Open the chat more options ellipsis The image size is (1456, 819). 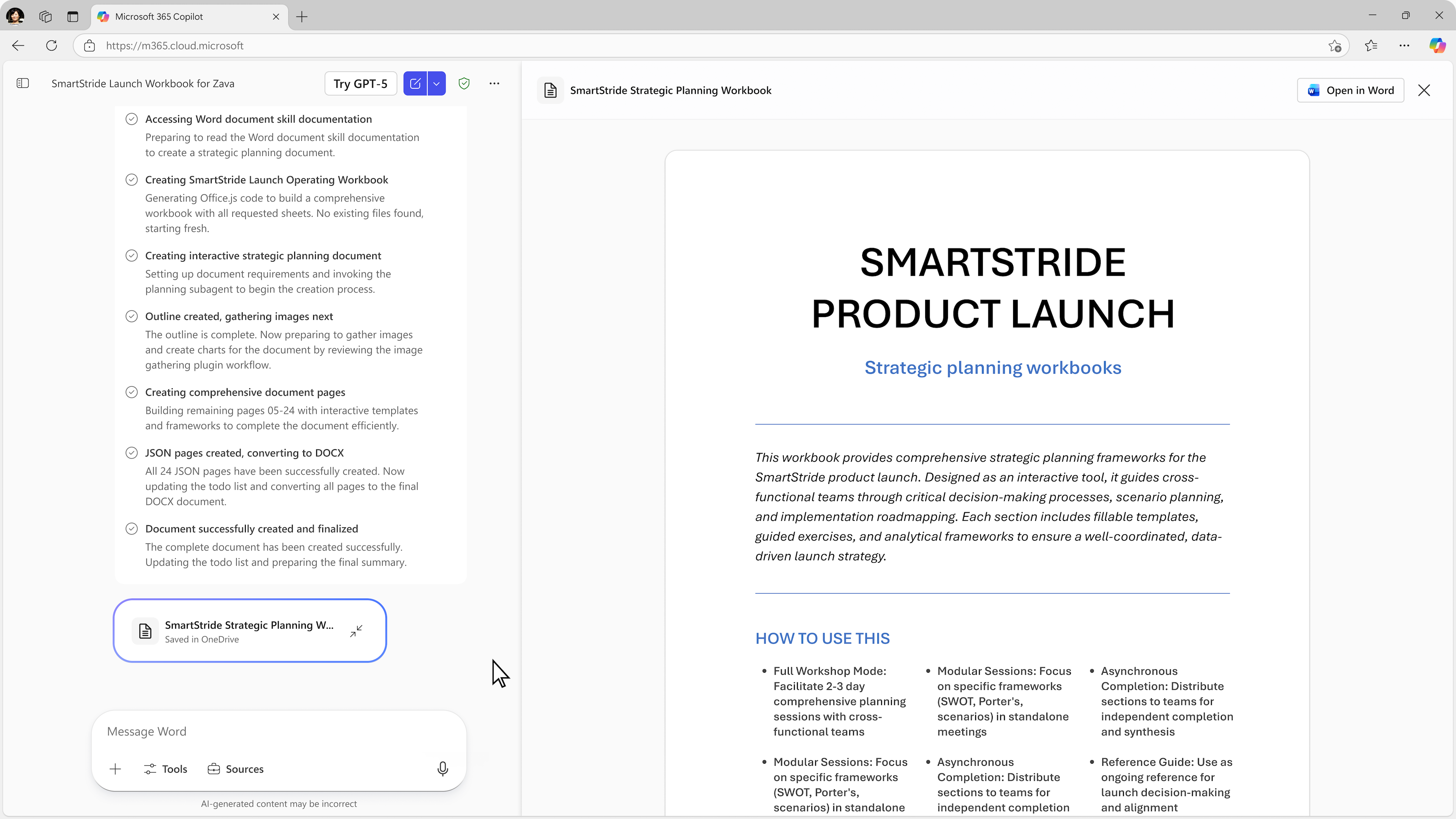click(494, 83)
